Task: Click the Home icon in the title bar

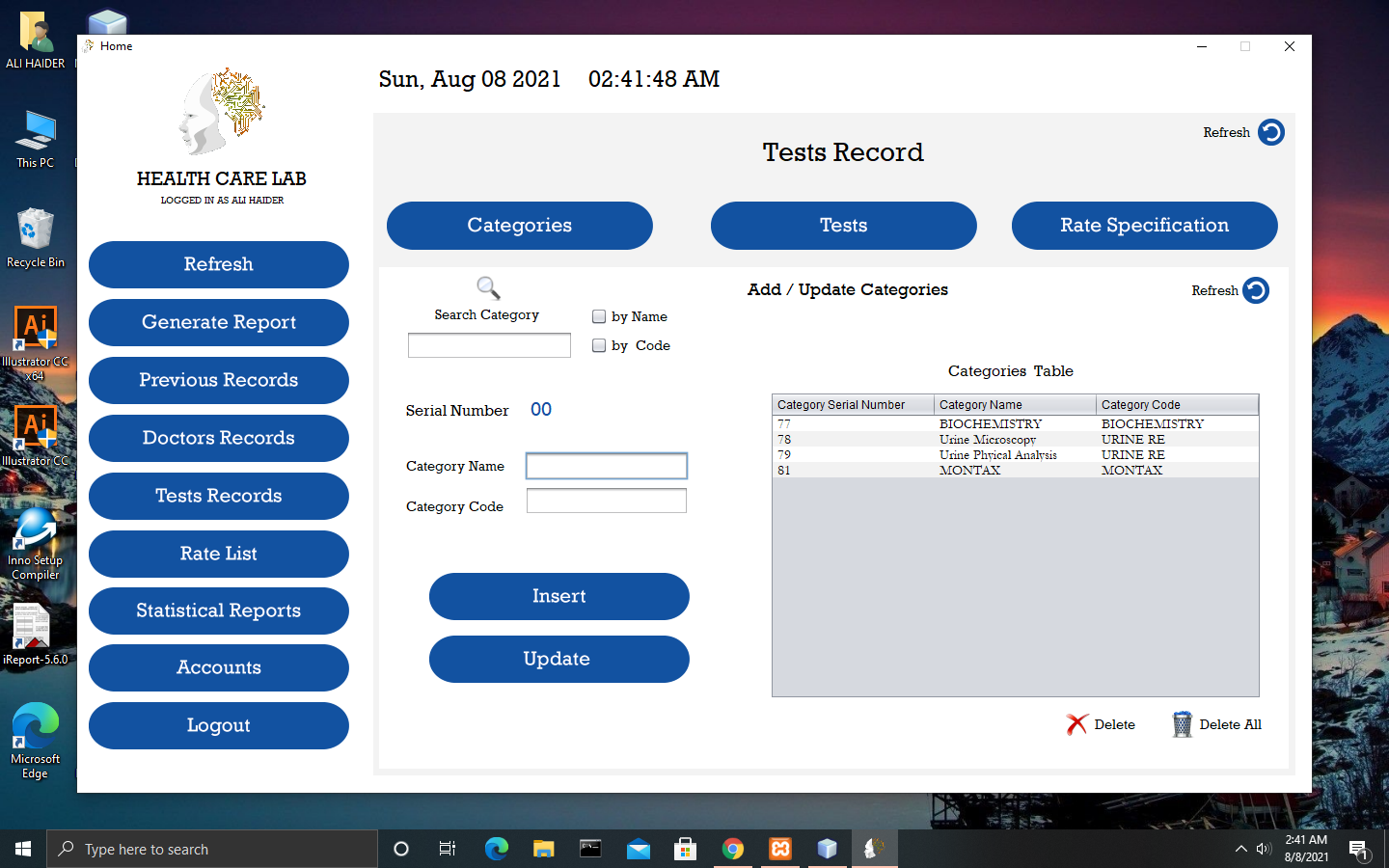Action: pyautogui.click(x=87, y=45)
